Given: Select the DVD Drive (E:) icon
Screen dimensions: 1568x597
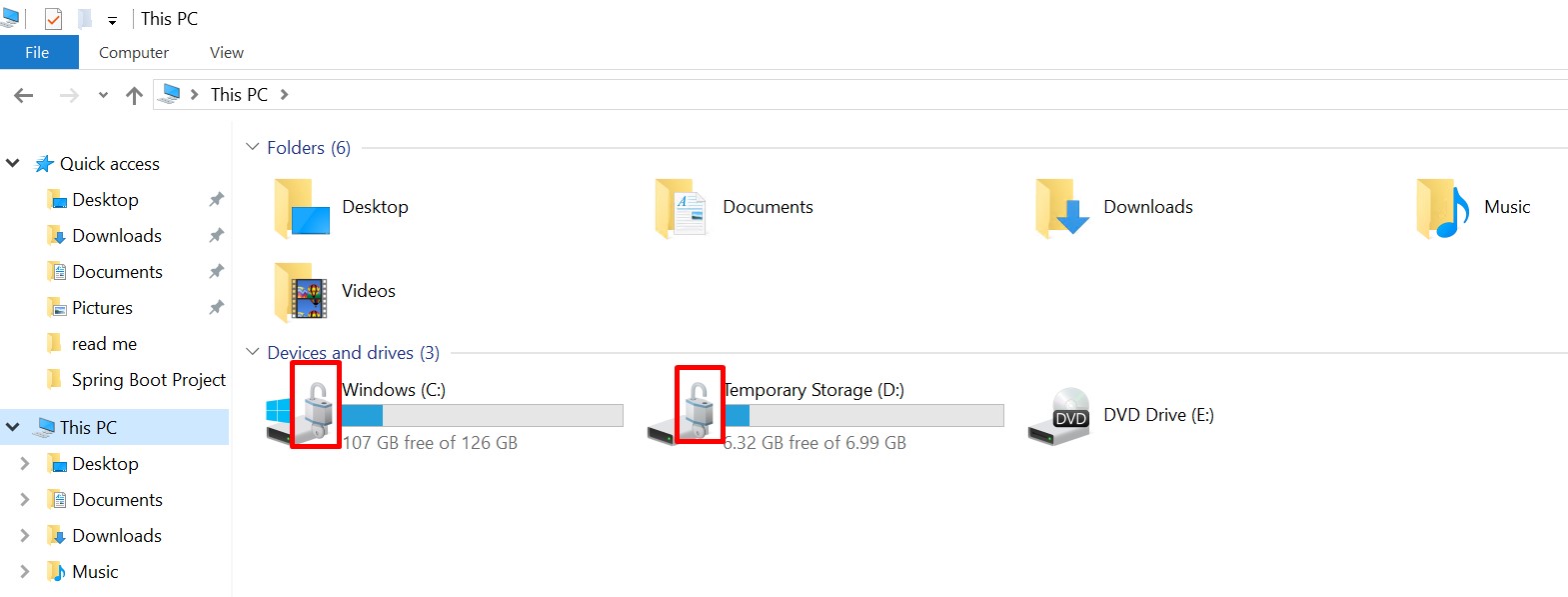Looking at the screenshot, I should (1058, 416).
